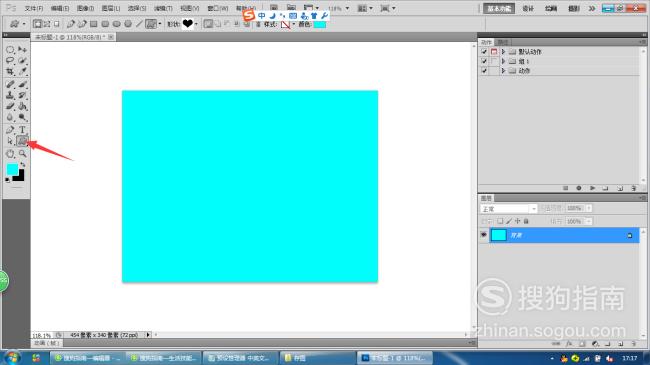This screenshot has height=365, width=650.
Task: Select the Hand tool
Action: 10,154
